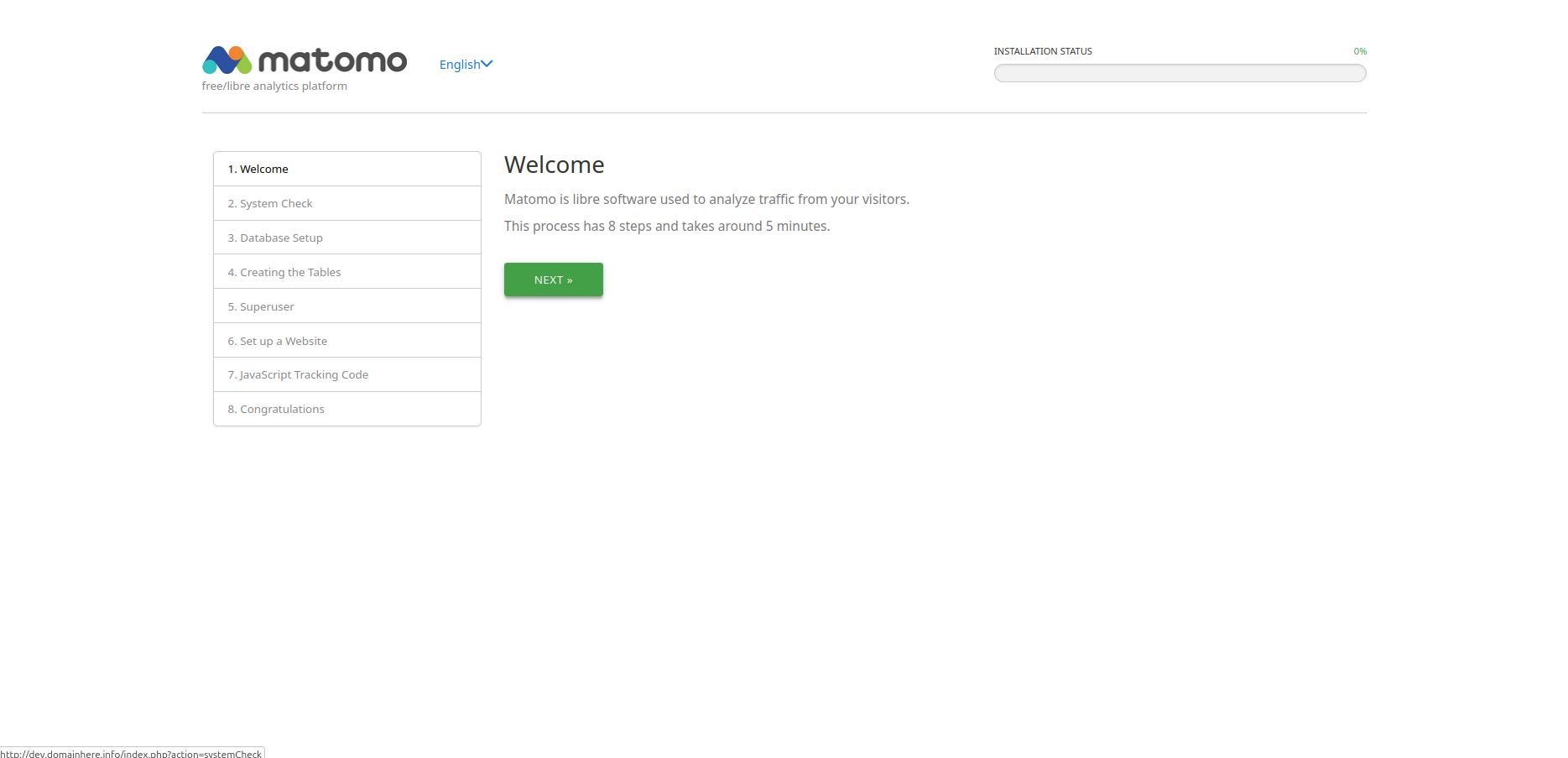Click the 'Matomo is libre software' sentence
Viewport: 1568px width, 758px height.
pos(706,199)
